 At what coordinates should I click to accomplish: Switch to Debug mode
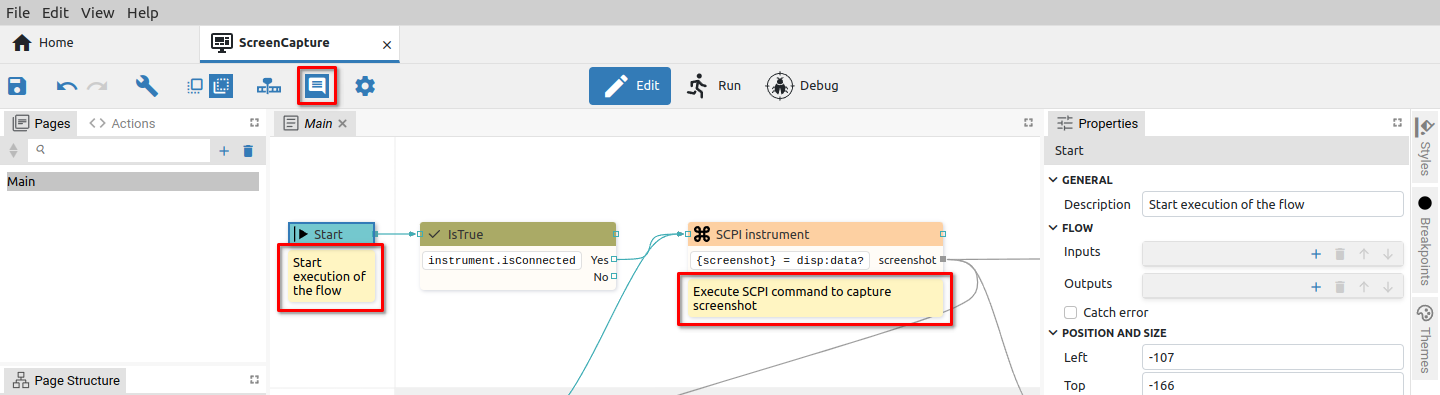[x=803, y=86]
